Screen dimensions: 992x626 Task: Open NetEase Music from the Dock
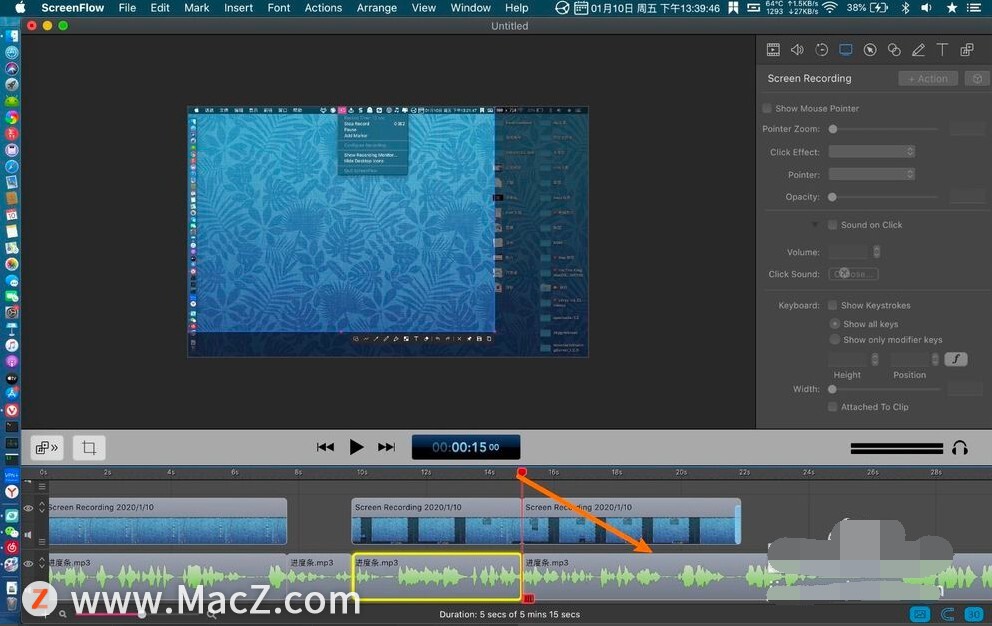[11, 548]
